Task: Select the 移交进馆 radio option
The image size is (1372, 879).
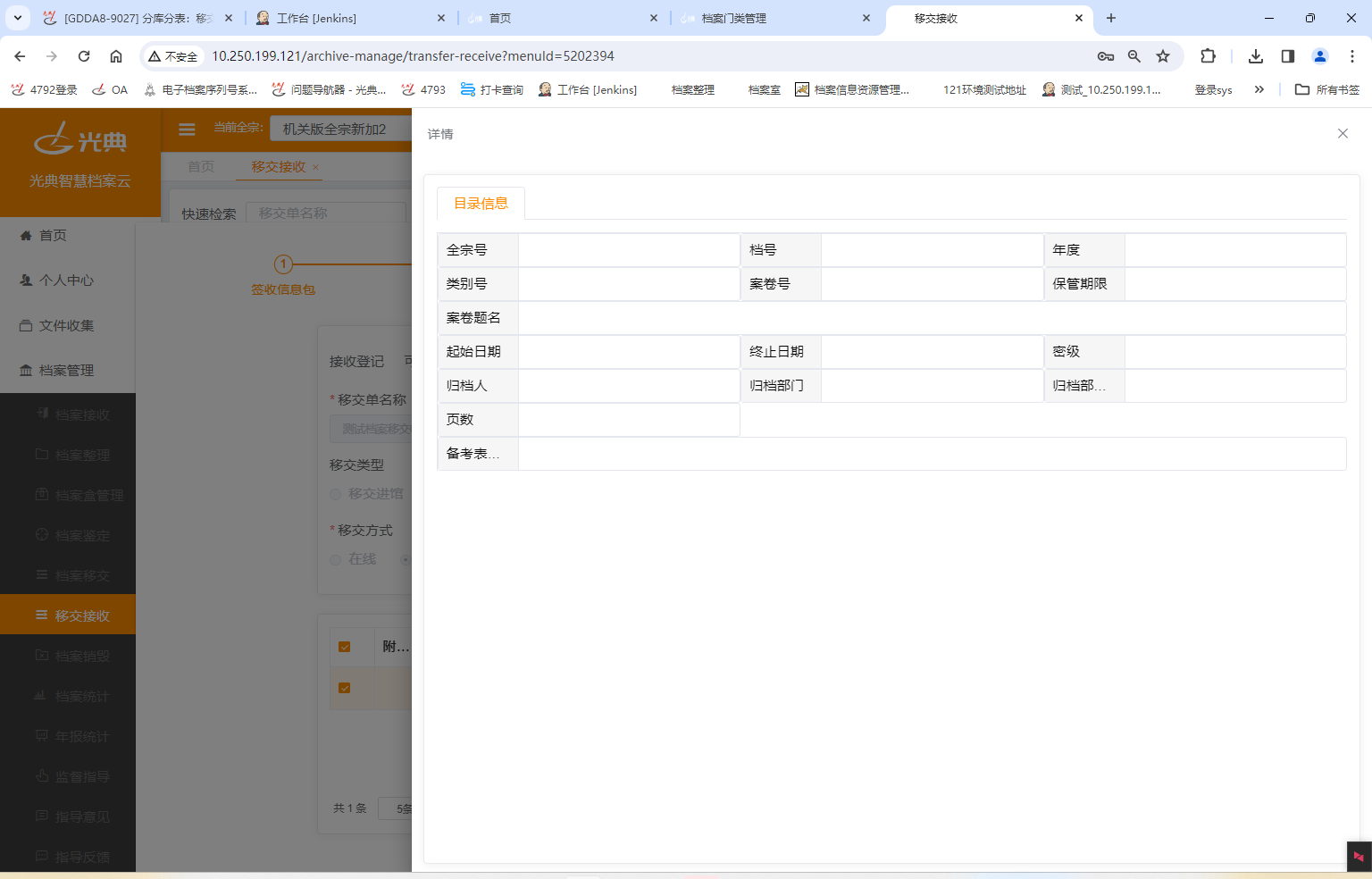Action: tap(336, 494)
